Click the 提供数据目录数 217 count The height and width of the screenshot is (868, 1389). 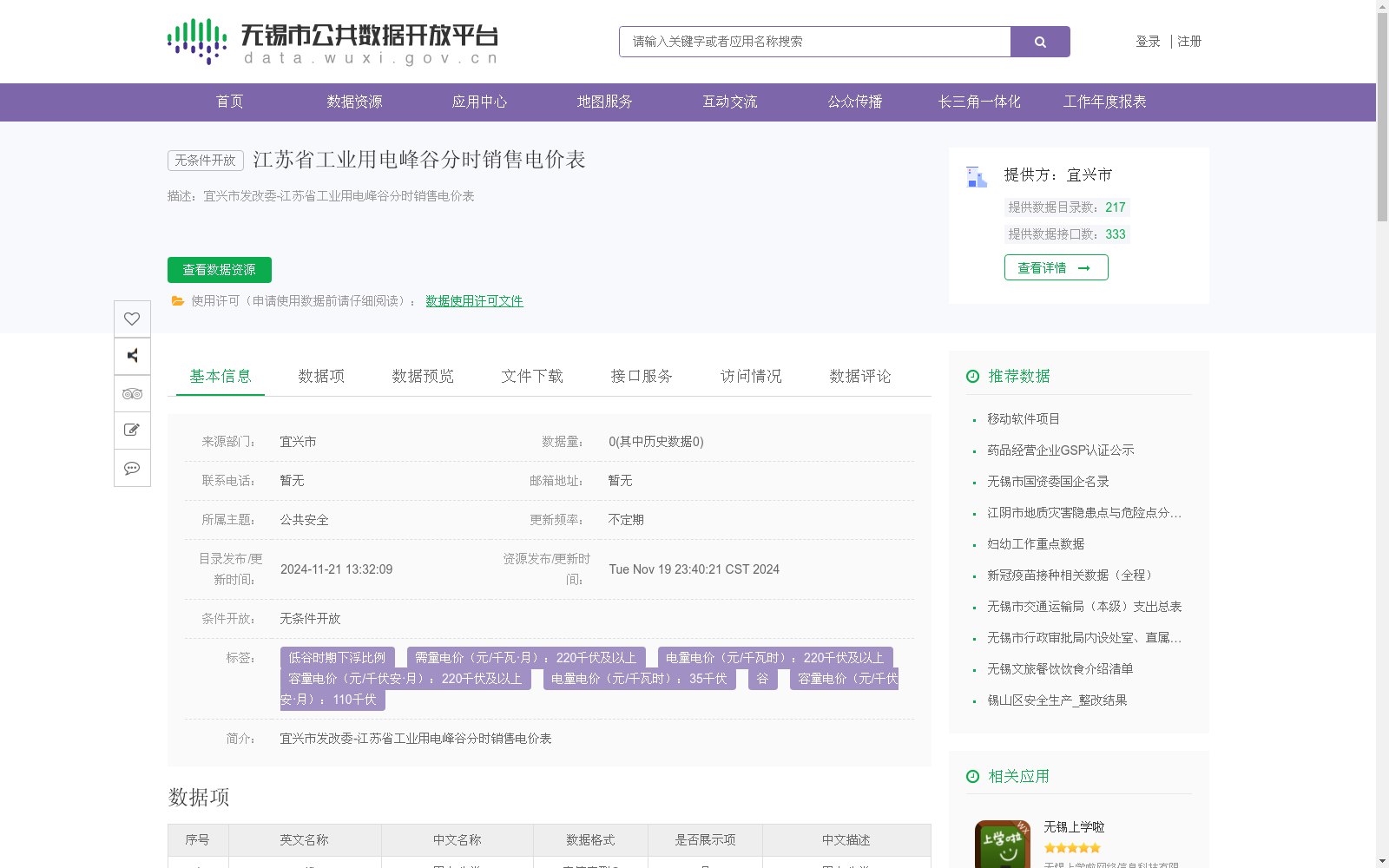[x=1067, y=207]
